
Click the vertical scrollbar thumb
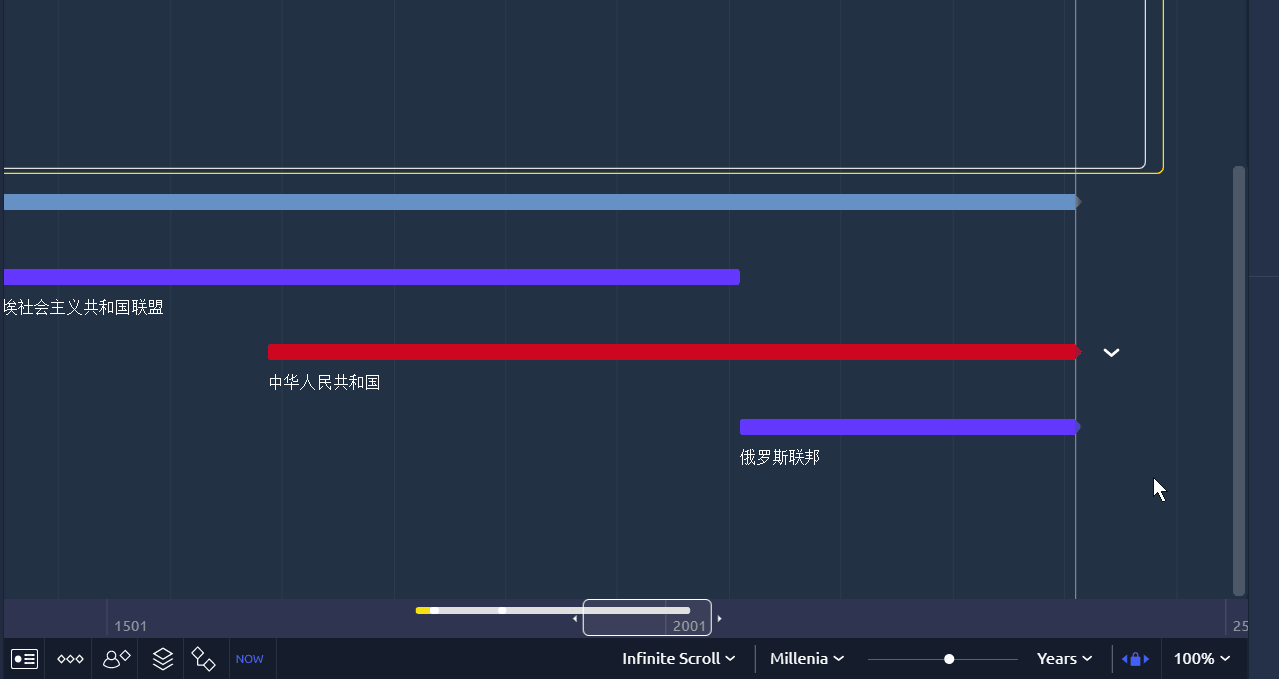tap(1239, 380)
